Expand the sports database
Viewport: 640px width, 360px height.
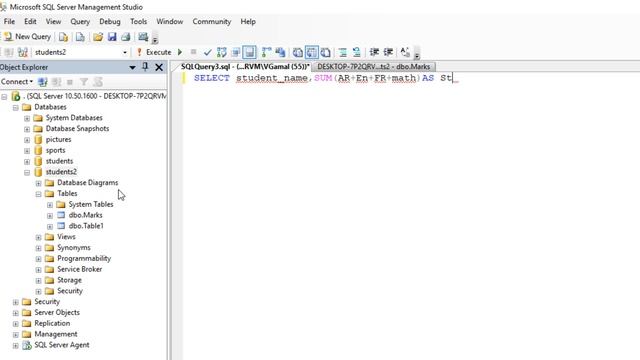coord(27,151)
